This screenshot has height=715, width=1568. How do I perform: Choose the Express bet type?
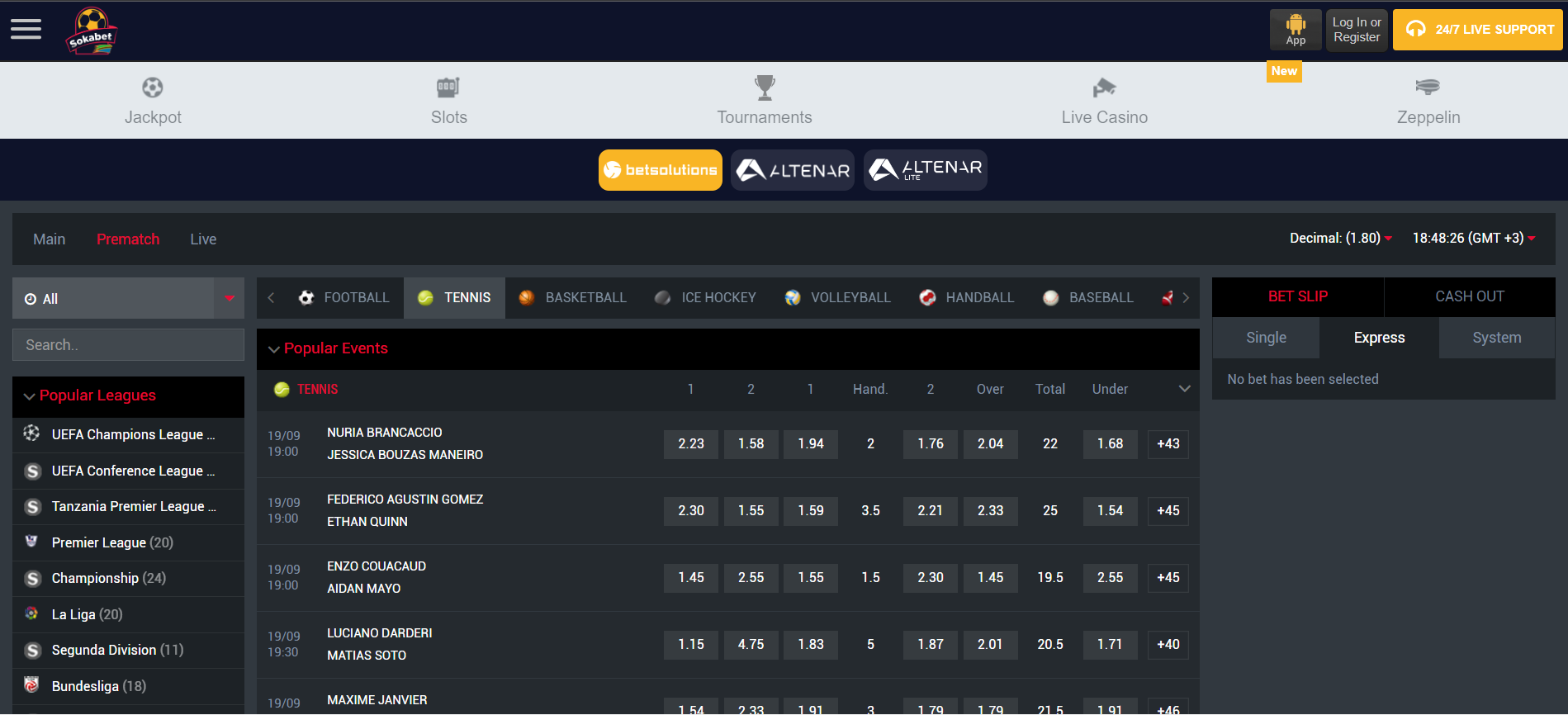(x=1379, y=338)
